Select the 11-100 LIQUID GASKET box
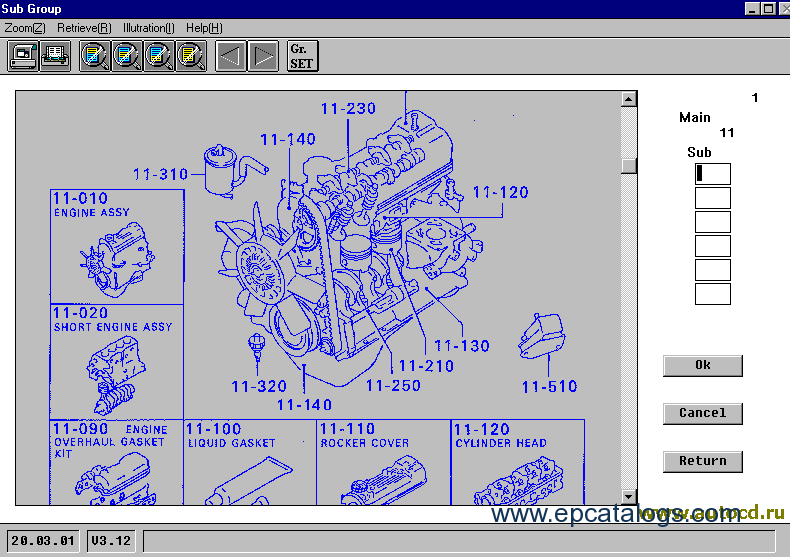The width and height of the screenshot is (790, 557). point(250,462)
